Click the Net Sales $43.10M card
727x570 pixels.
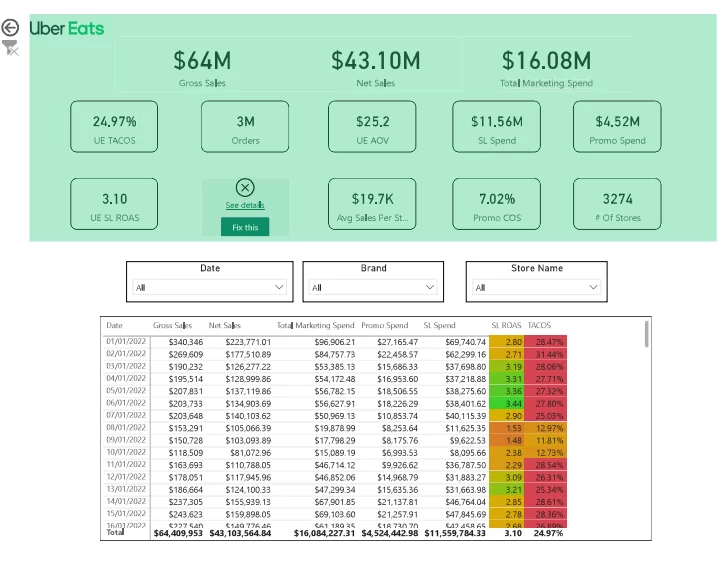(375, 67)
